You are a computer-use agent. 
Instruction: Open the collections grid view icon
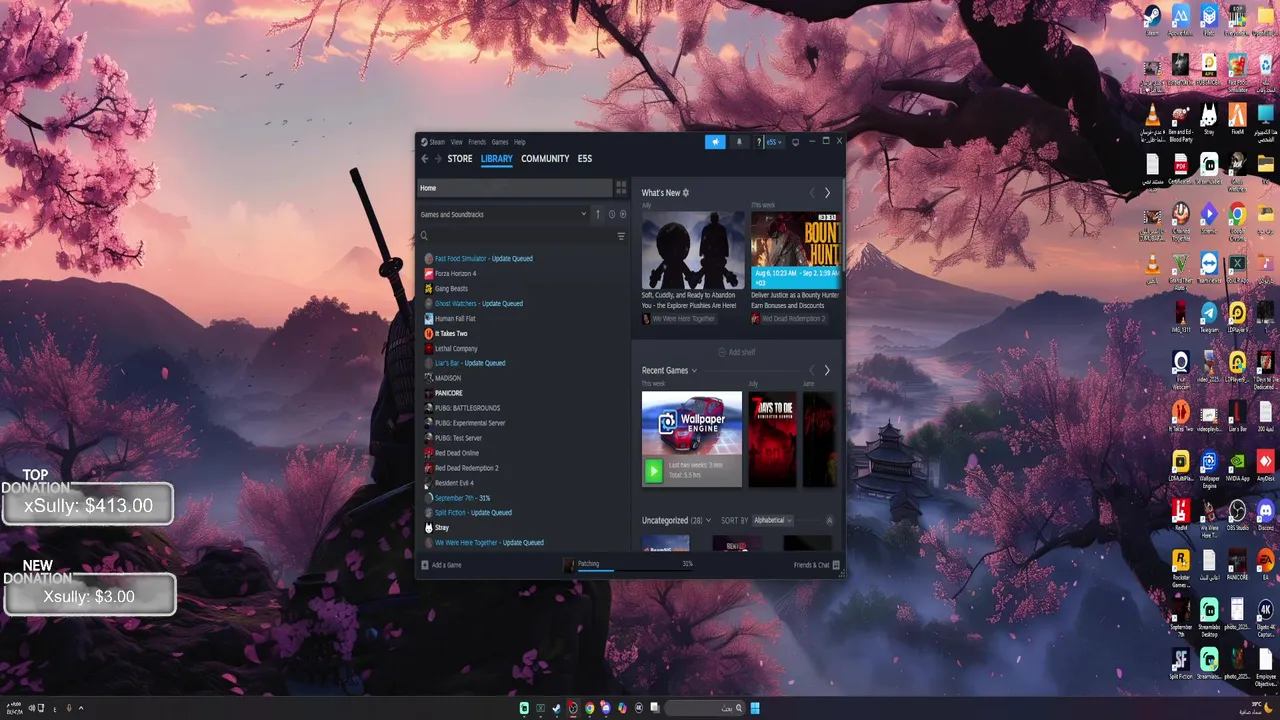click(x=621, y=188)
